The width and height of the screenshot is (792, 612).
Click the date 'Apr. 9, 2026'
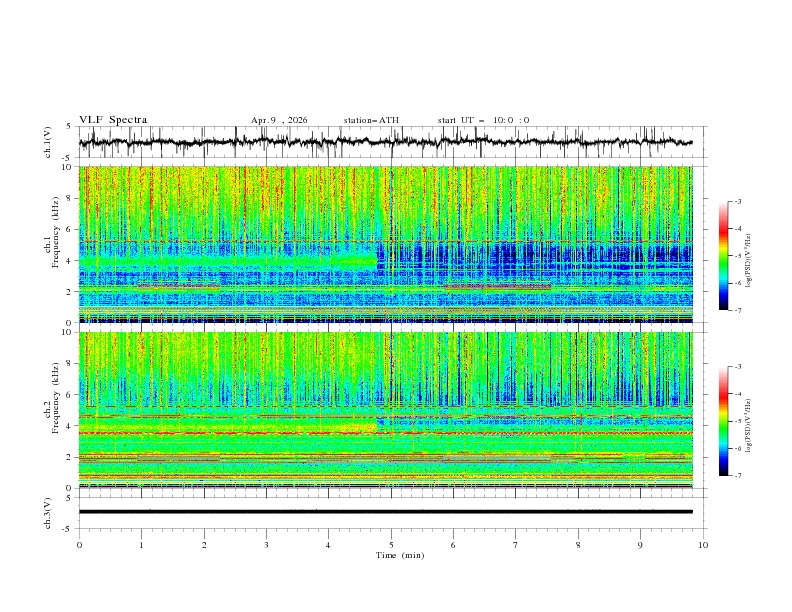(279, 120)
